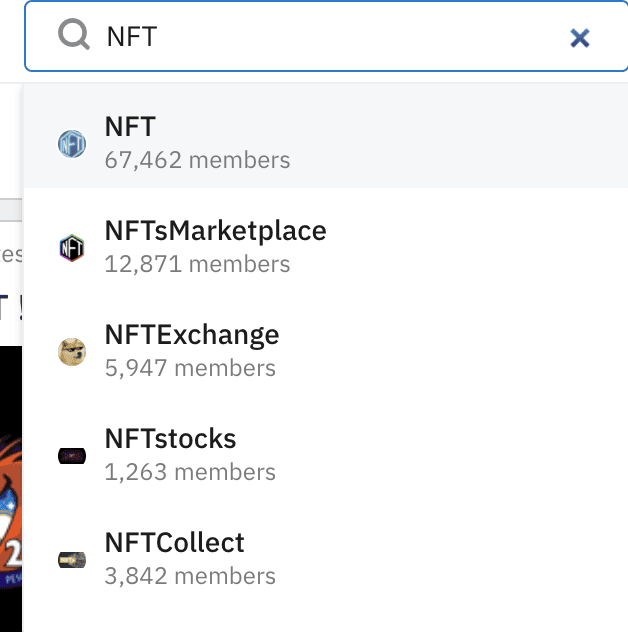628x632 pixels.
Task: Click the NFTstocks avatar icon
Action: (72, 456)
